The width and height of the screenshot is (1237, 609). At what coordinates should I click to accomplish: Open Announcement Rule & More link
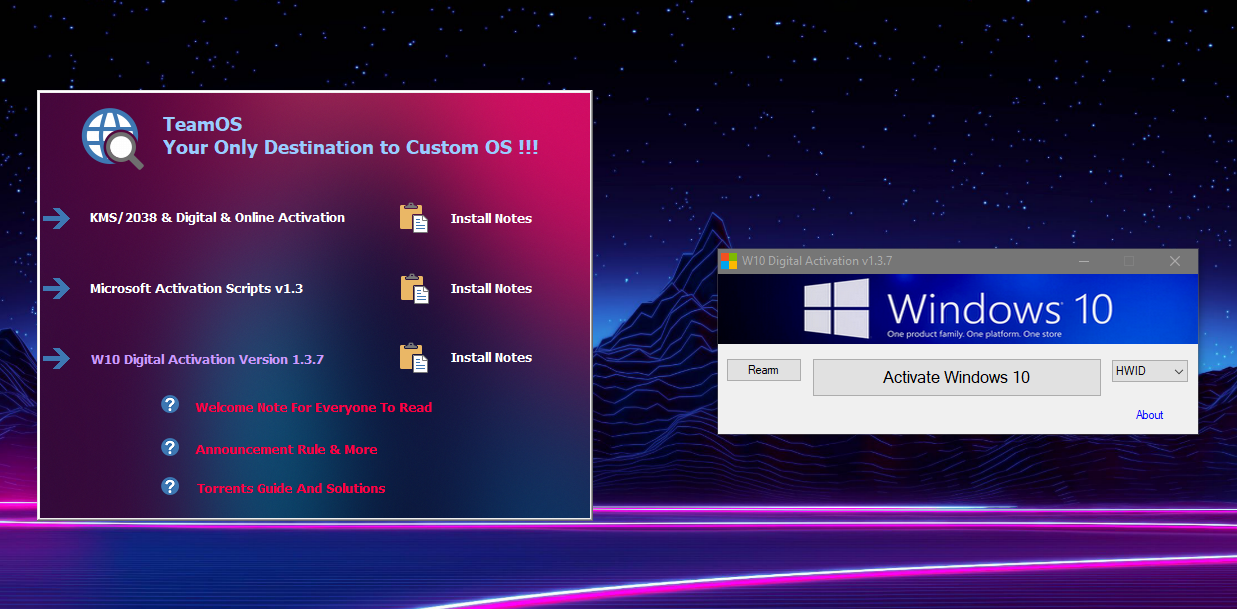coord(287,449)
